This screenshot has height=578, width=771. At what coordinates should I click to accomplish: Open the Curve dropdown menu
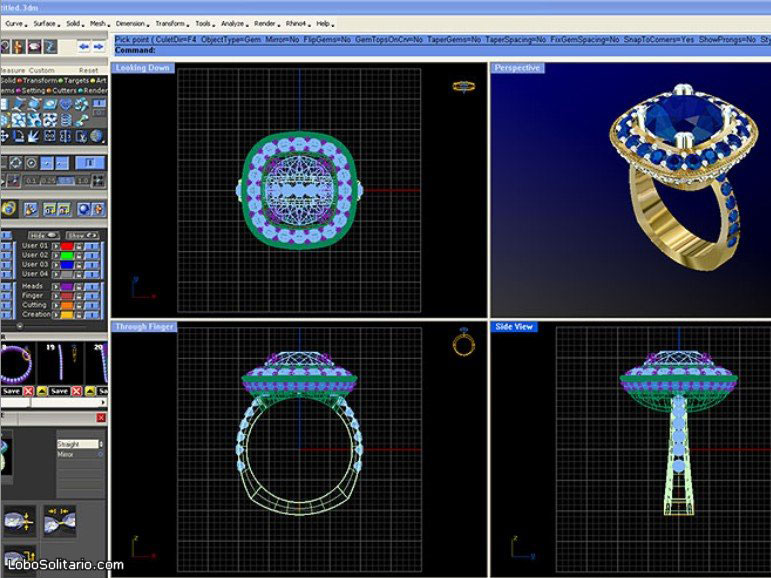[x=16, y=22]
